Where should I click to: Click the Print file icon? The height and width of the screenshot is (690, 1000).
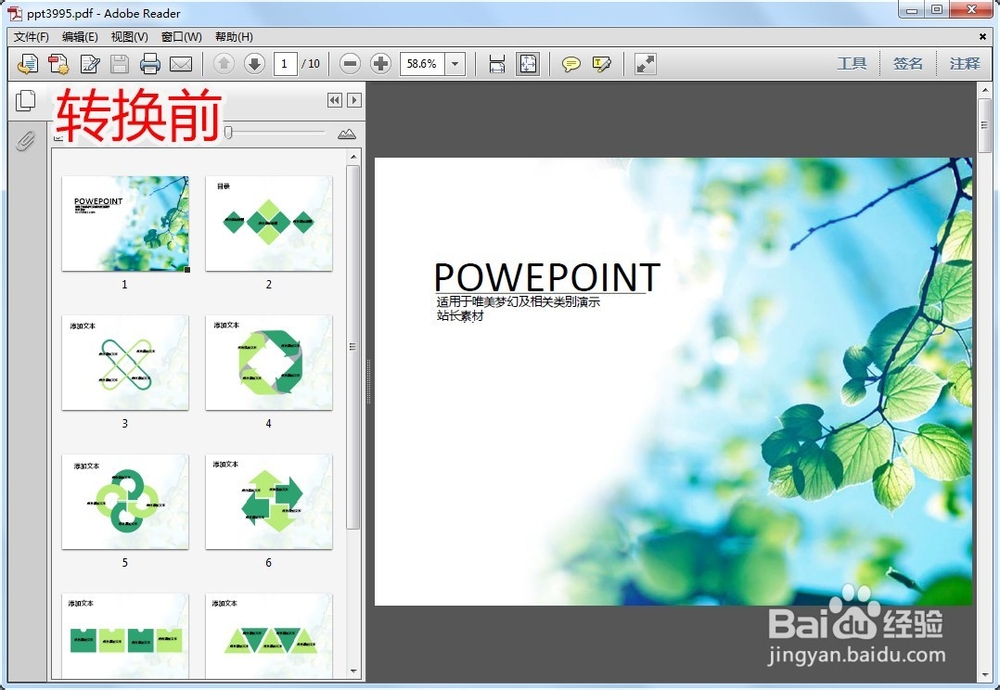pyautogui.click(x=150, y=64)
